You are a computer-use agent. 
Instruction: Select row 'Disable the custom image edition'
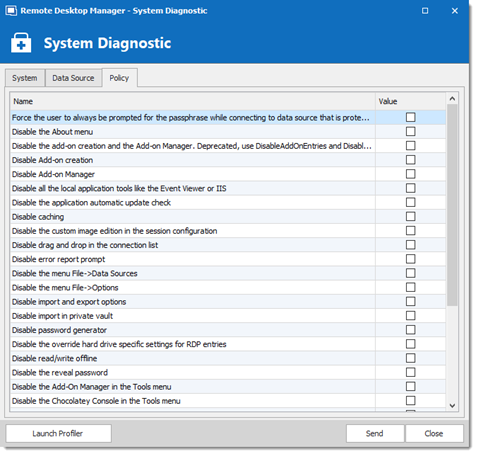228,231
